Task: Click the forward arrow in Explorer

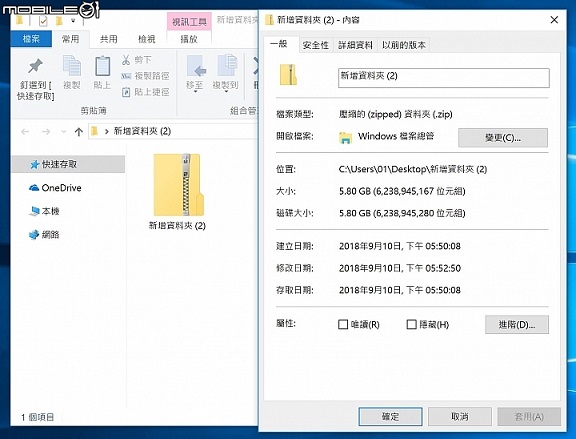Action: tap(46, 132)
